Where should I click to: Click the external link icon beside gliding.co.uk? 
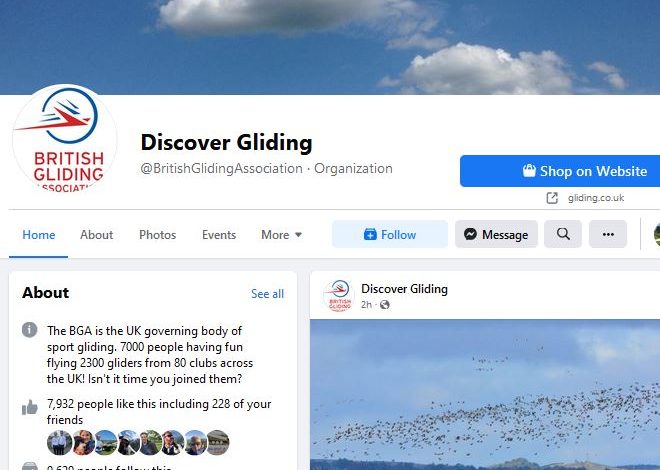tap(552, 198)
